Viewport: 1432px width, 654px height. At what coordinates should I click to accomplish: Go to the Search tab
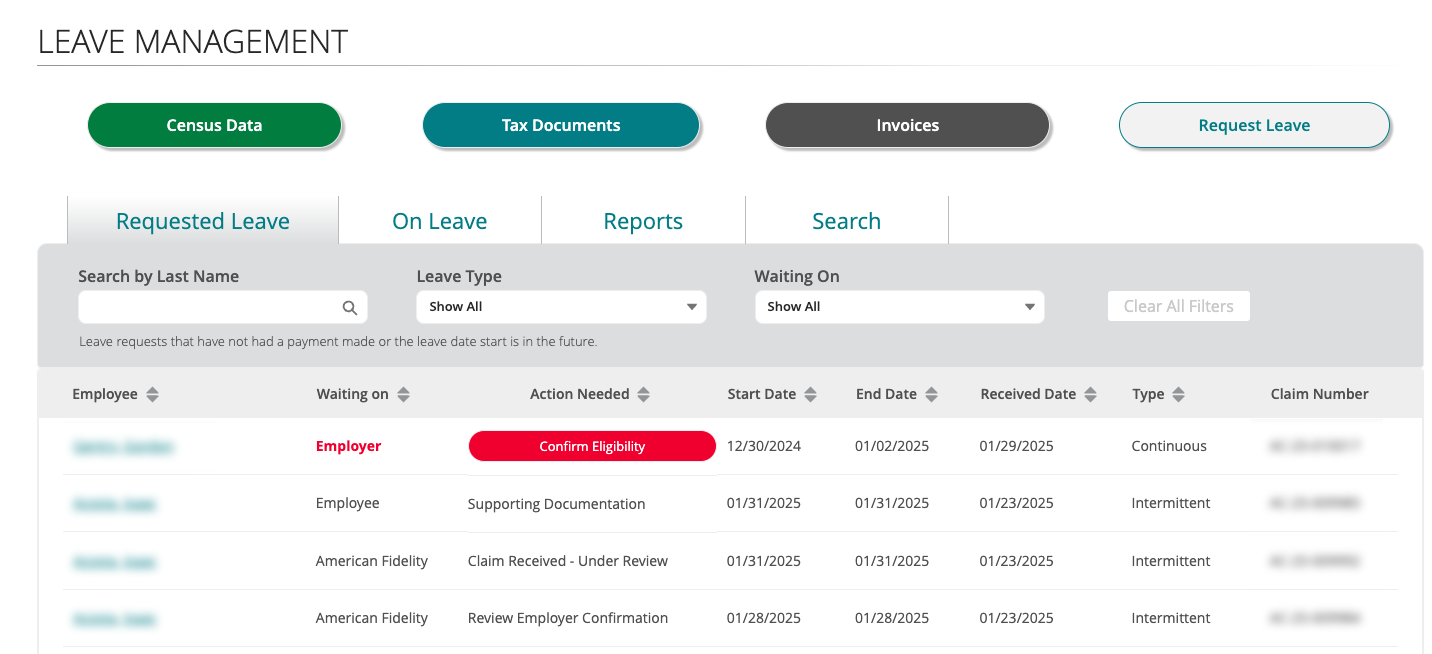(x=846, y=221)
